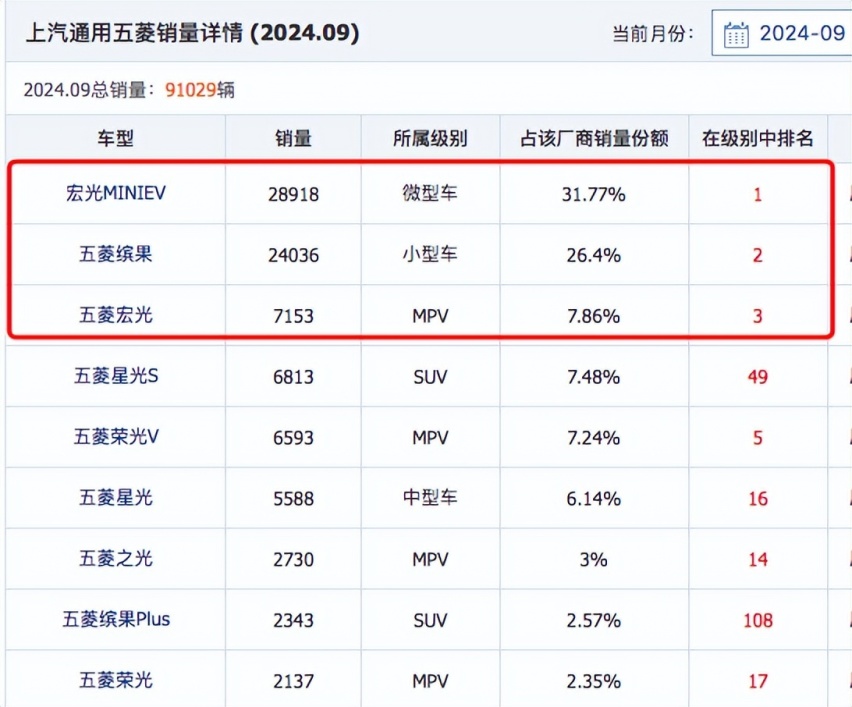Screen dimensions: 852x707
Task: Open the 五菱荣光 model link
Action: 116,680
